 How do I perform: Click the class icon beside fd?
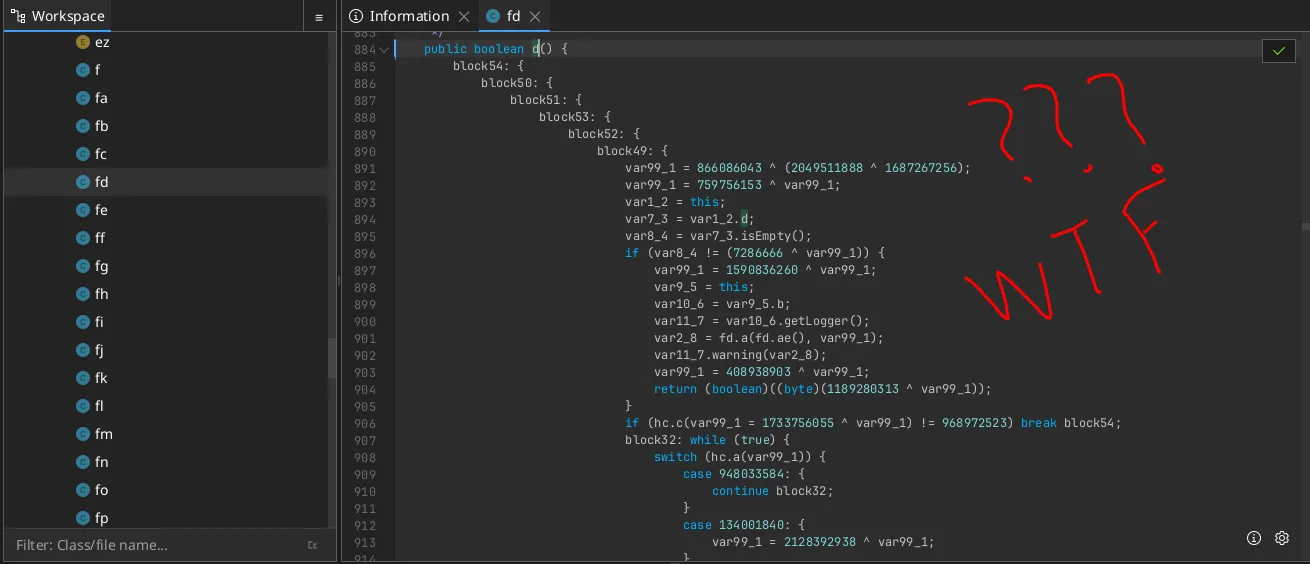point(83,182)
